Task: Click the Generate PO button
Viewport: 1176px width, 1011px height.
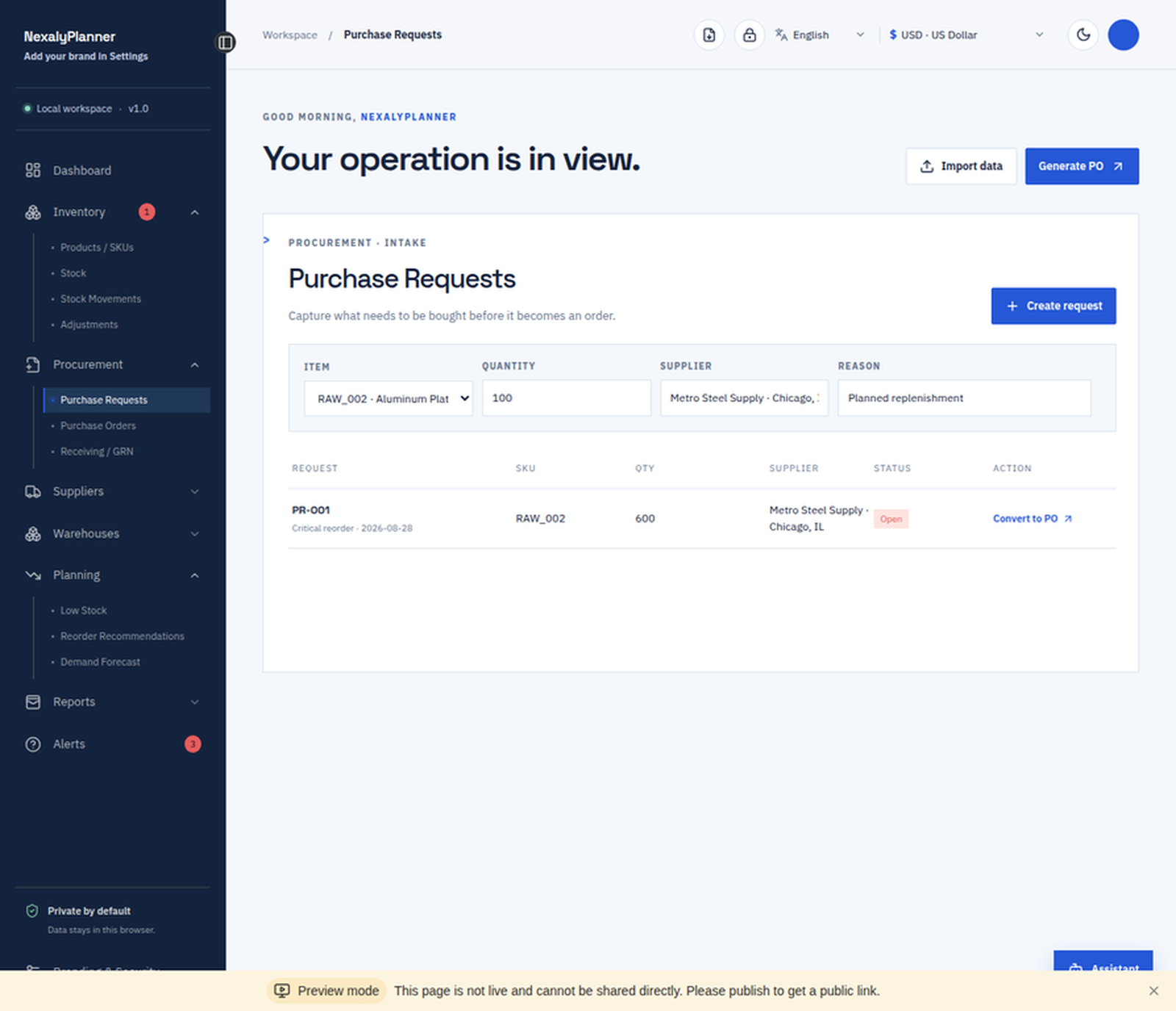Action: (1082, 166)
